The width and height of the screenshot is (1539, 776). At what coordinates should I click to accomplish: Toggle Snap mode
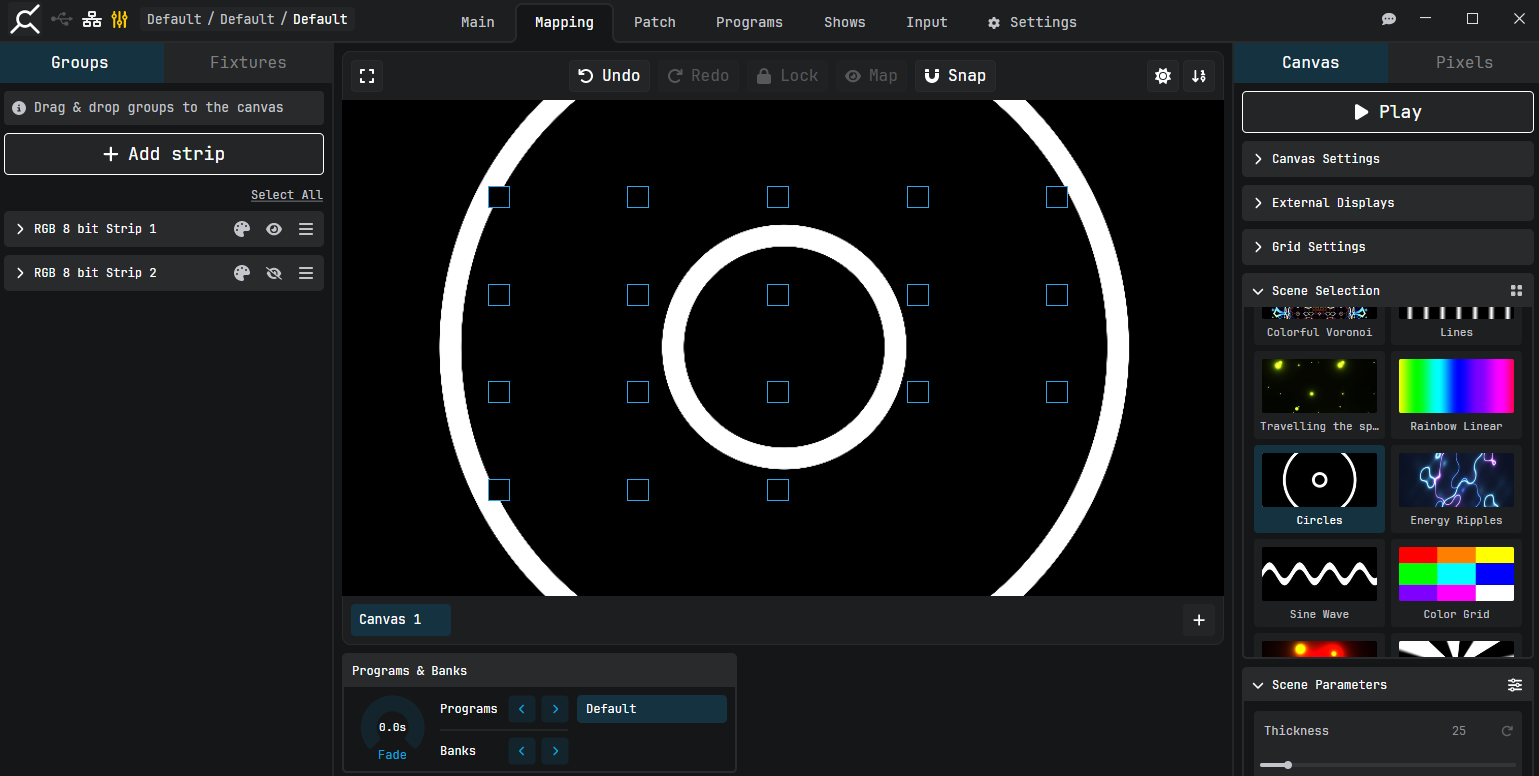[955, 76]
